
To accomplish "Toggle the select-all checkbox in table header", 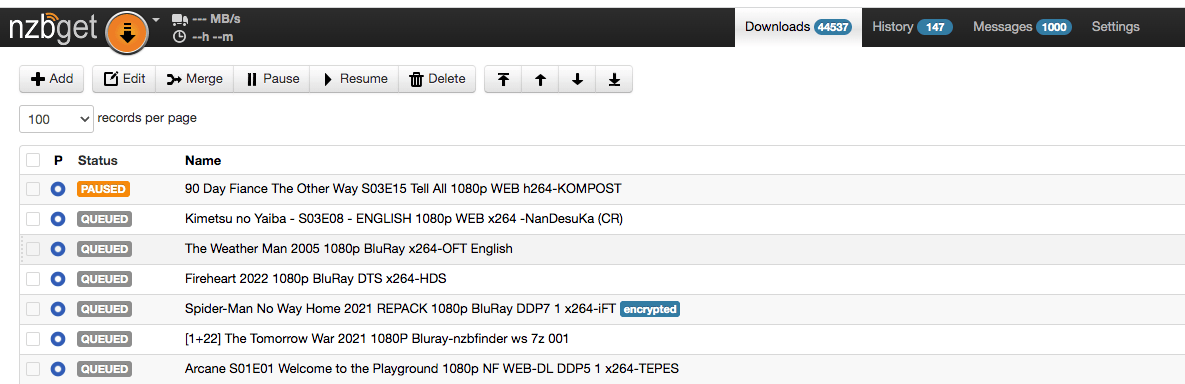I will tap(32, 160).
